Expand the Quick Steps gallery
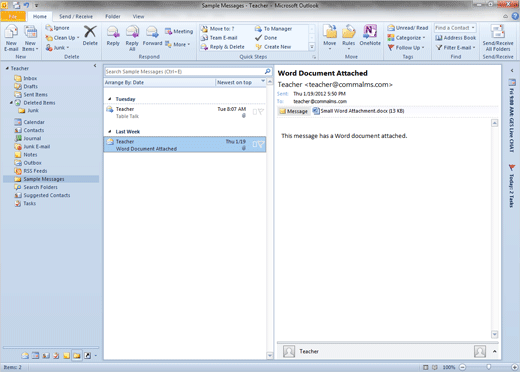The image size is (520, 372). click(x=312, y=47)
